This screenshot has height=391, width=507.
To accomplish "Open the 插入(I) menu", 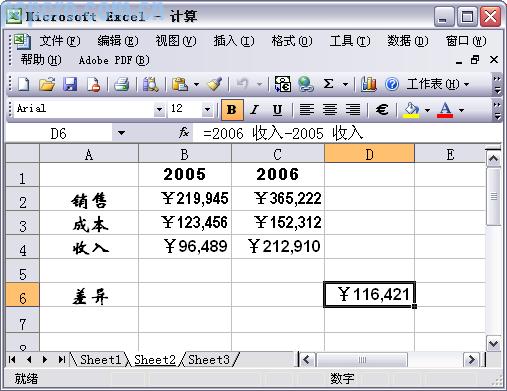I will [x=234, y=41].
